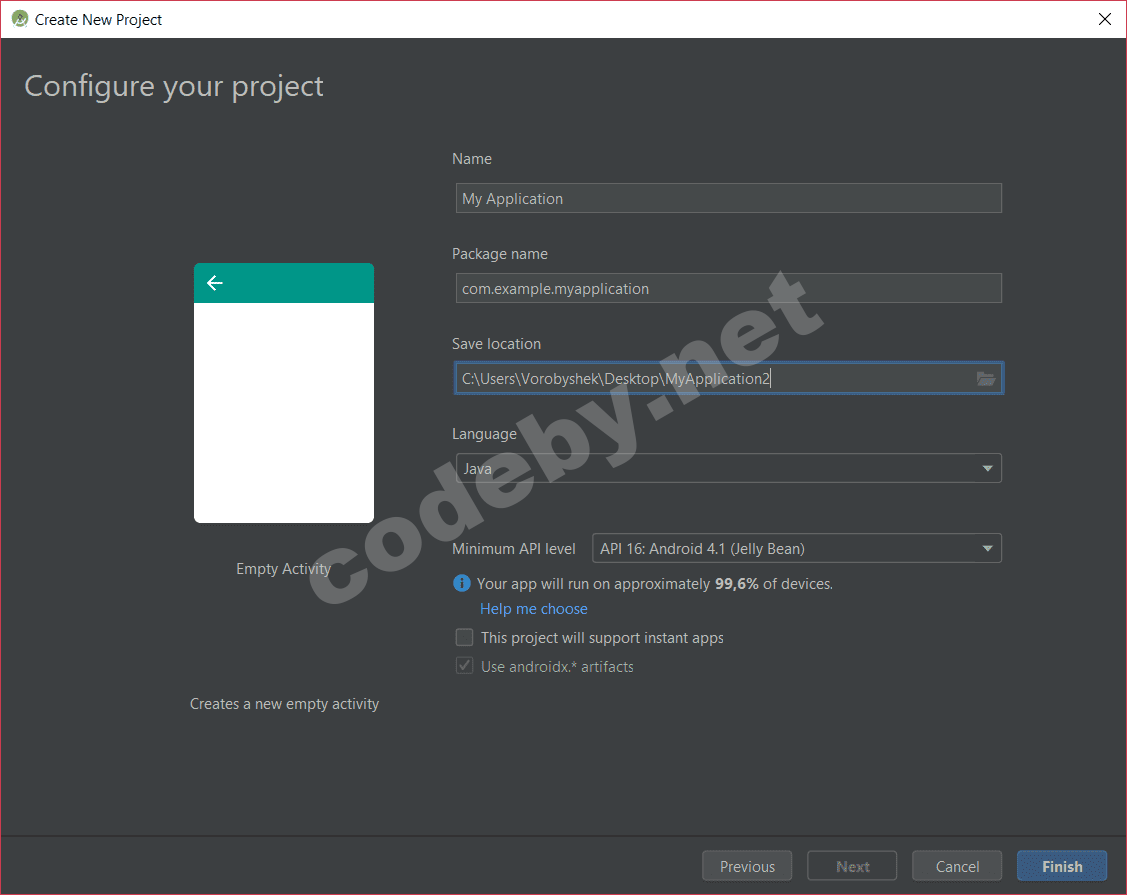Image resolution: width=1127 pixels, height=895 pixels.
Task: Focus the Save location path field
Action: point(710,379)
